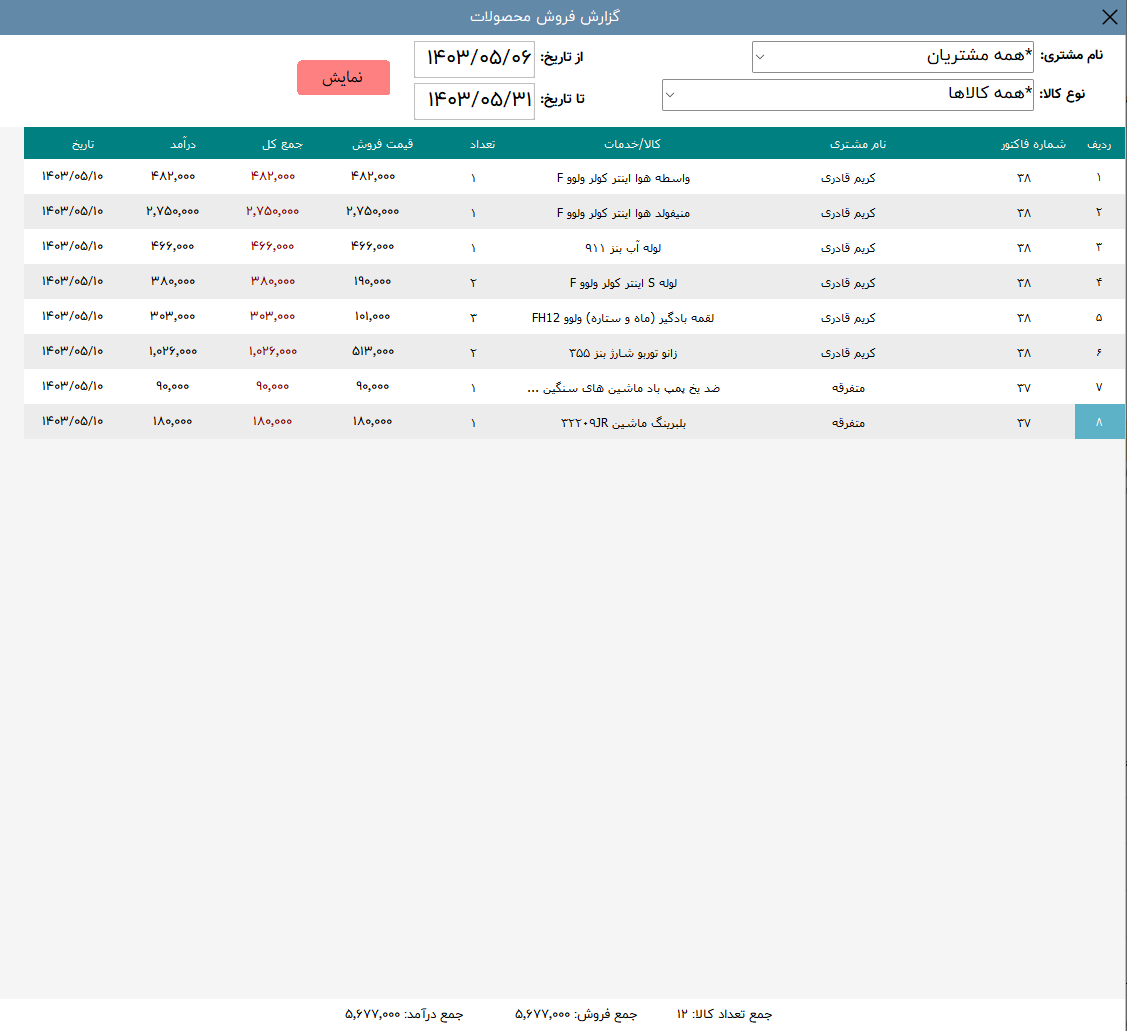The width and height of the screenshot is (1127, 1031).
Task: Click the red total ۲,۷۵۰,۰۰۰ cell
Action: (272, 211)
